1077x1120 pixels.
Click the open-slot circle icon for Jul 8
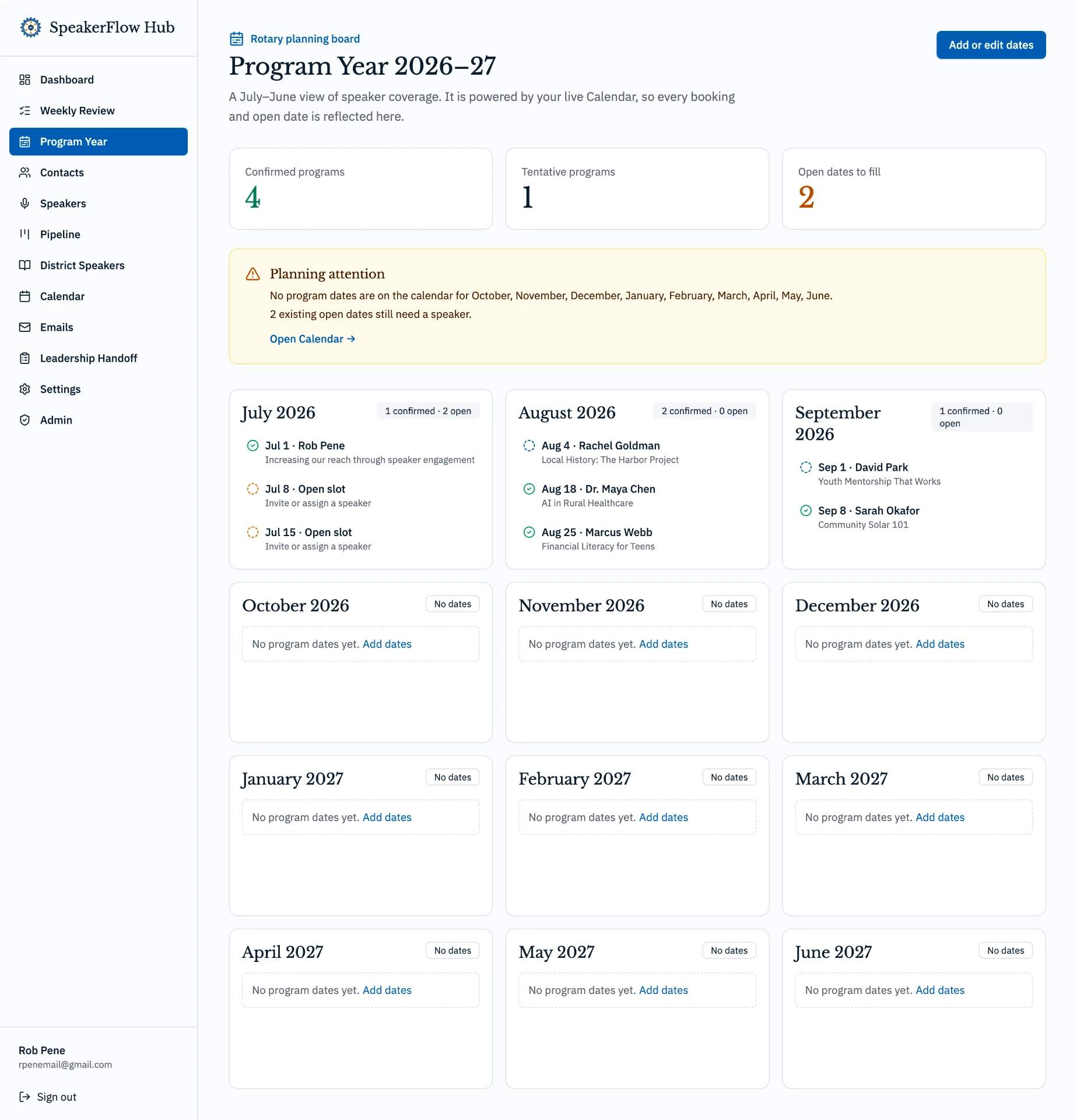[x=252, y=489]
